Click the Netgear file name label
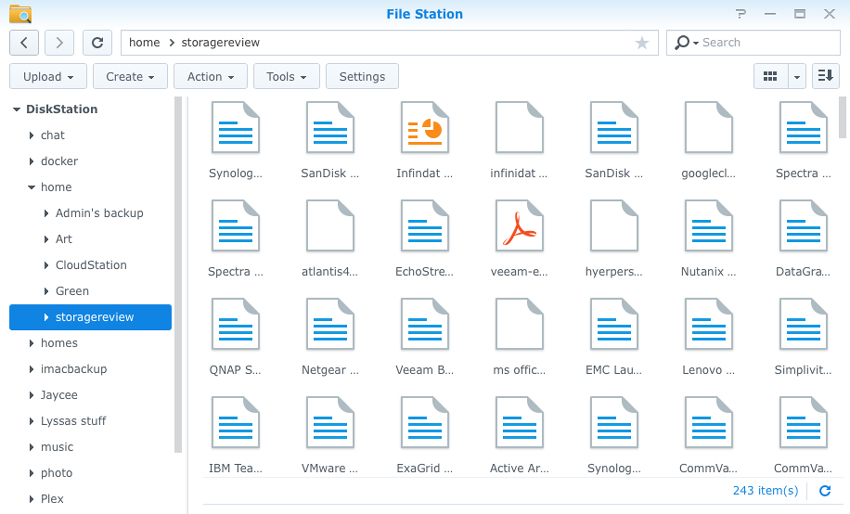 coord(330,370)
